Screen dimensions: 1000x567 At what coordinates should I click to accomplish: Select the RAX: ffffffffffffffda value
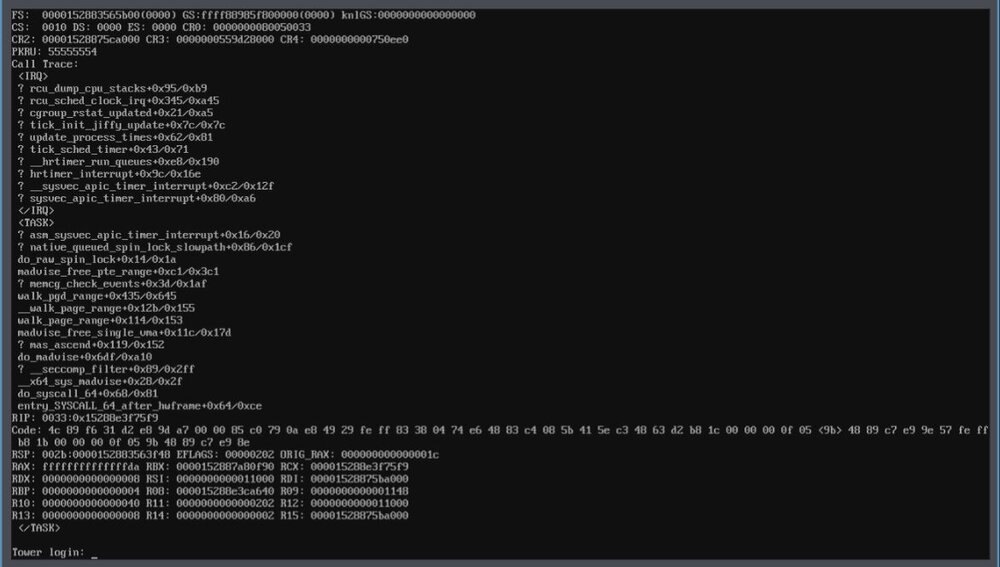coord(76,467)
